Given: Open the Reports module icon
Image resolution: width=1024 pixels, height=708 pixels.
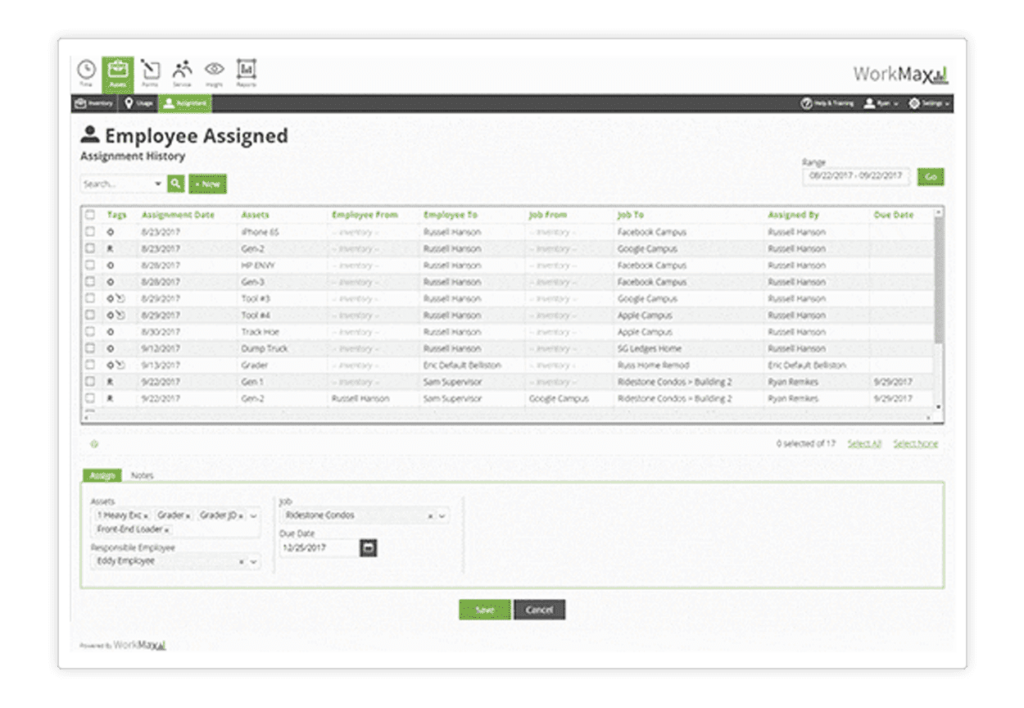Looking at the screenshot, I should [246, 70].
